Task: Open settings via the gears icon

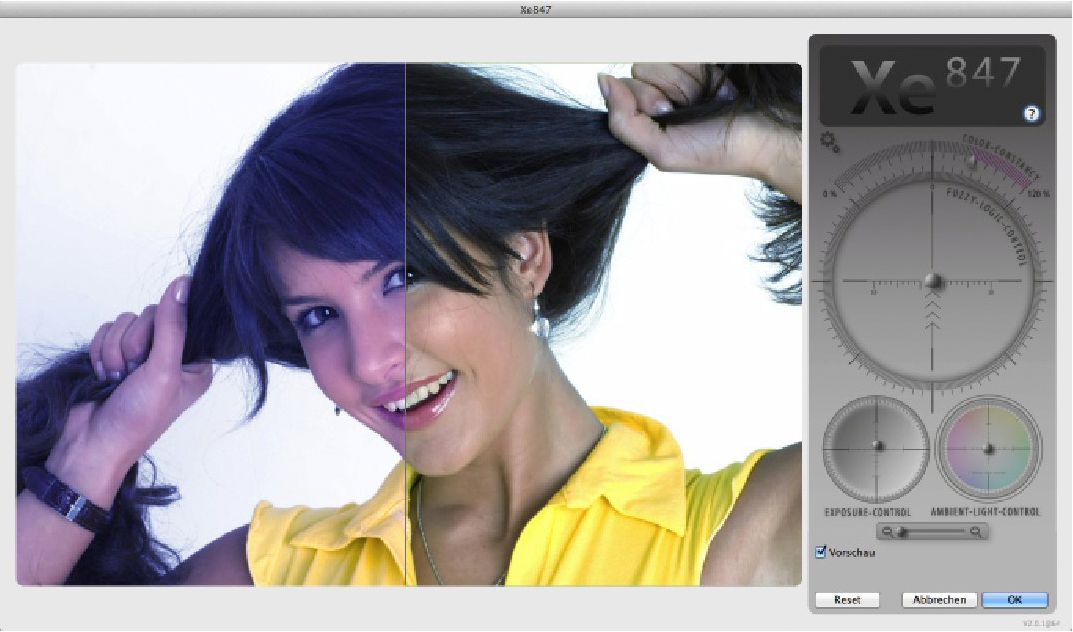Action: pyautogui.click(x=829, y=142)
